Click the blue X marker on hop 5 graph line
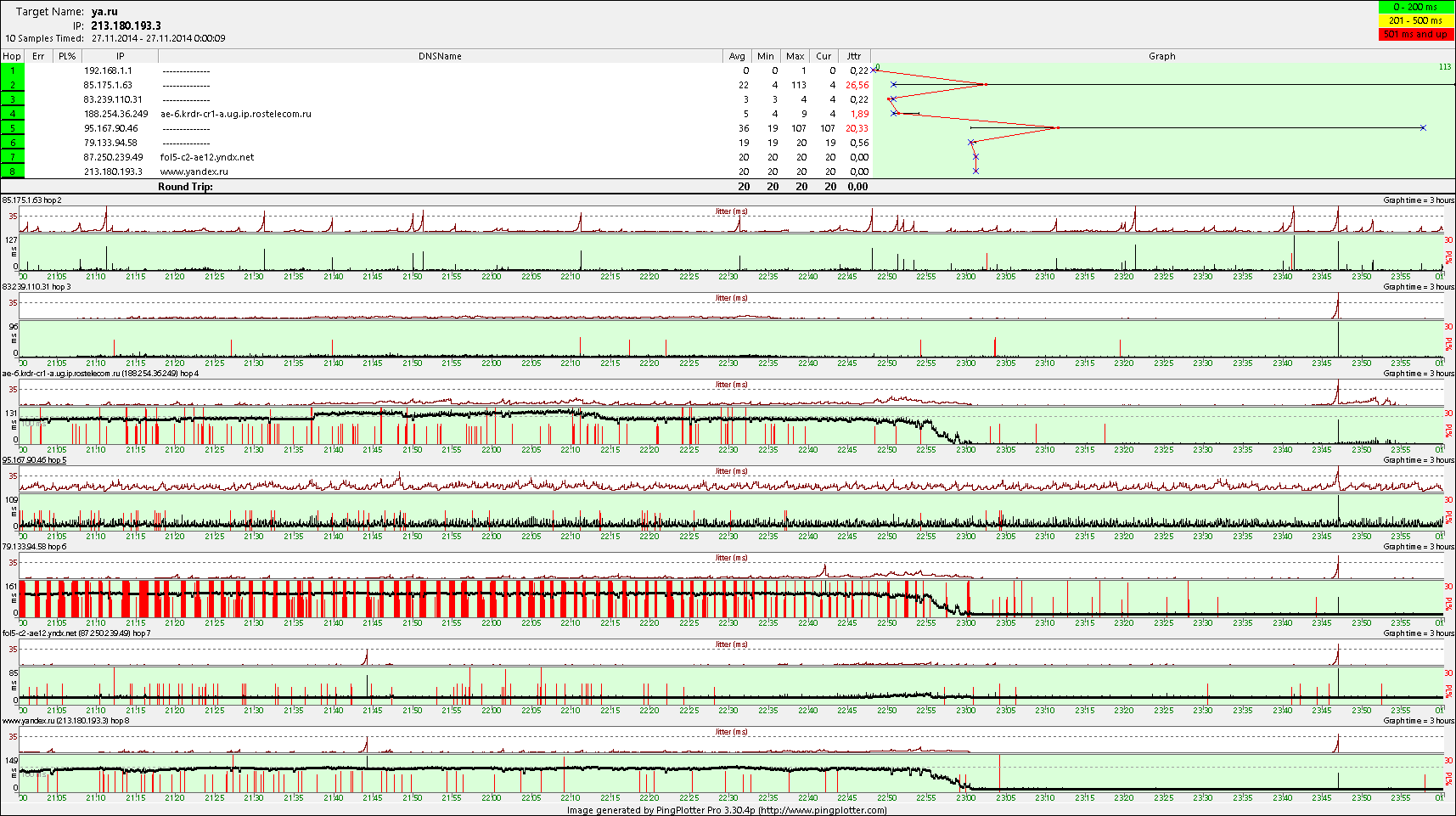 pos(1423,128)
